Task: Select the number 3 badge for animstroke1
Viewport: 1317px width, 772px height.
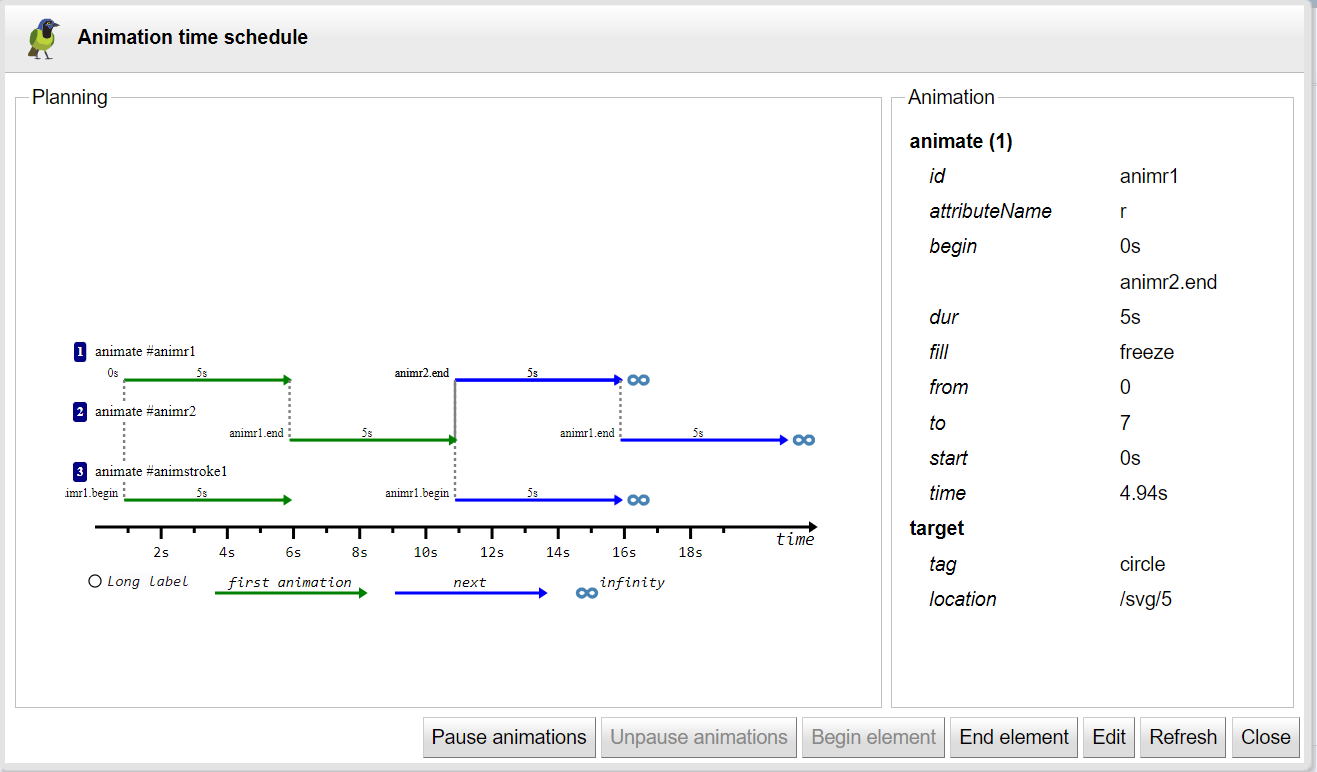Action: pos(80,472)
